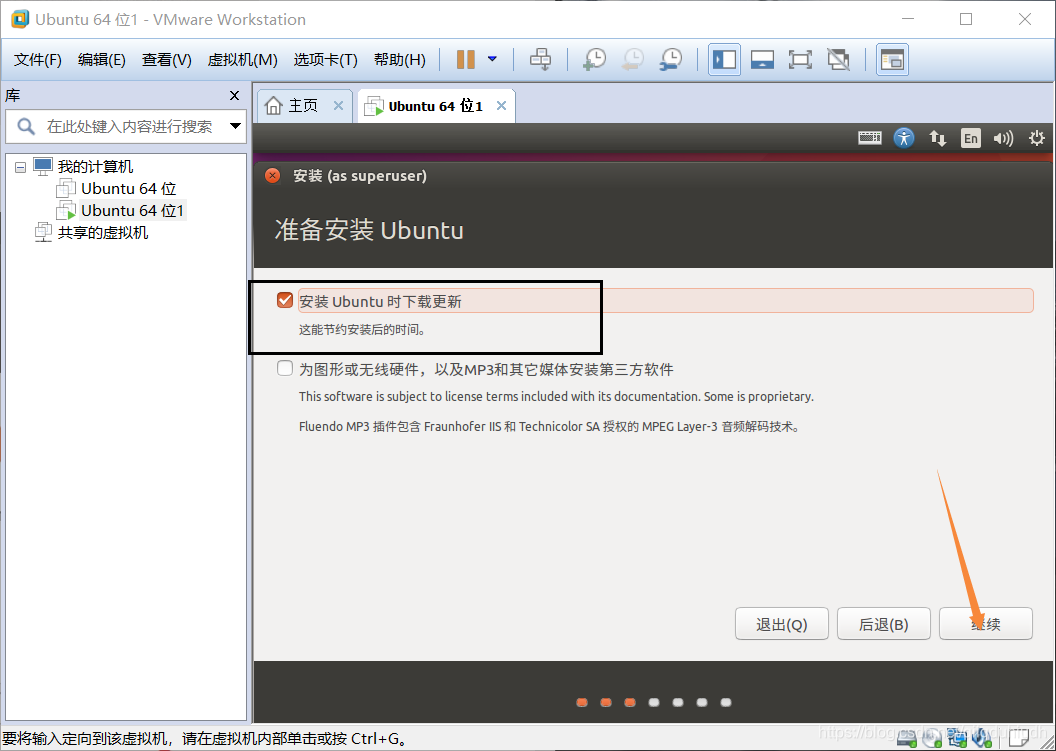Open the power options dropdown arrow beside the pause icon
The height and width of the screenshot is (751, 1056).
492,59
